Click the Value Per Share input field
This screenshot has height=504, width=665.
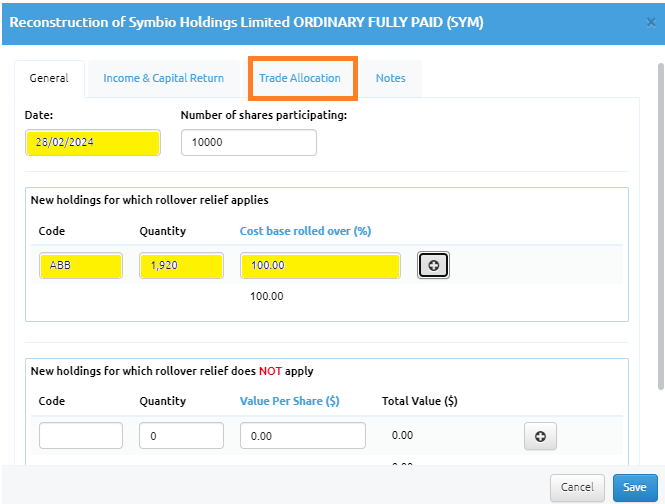[x=302, y=436]
